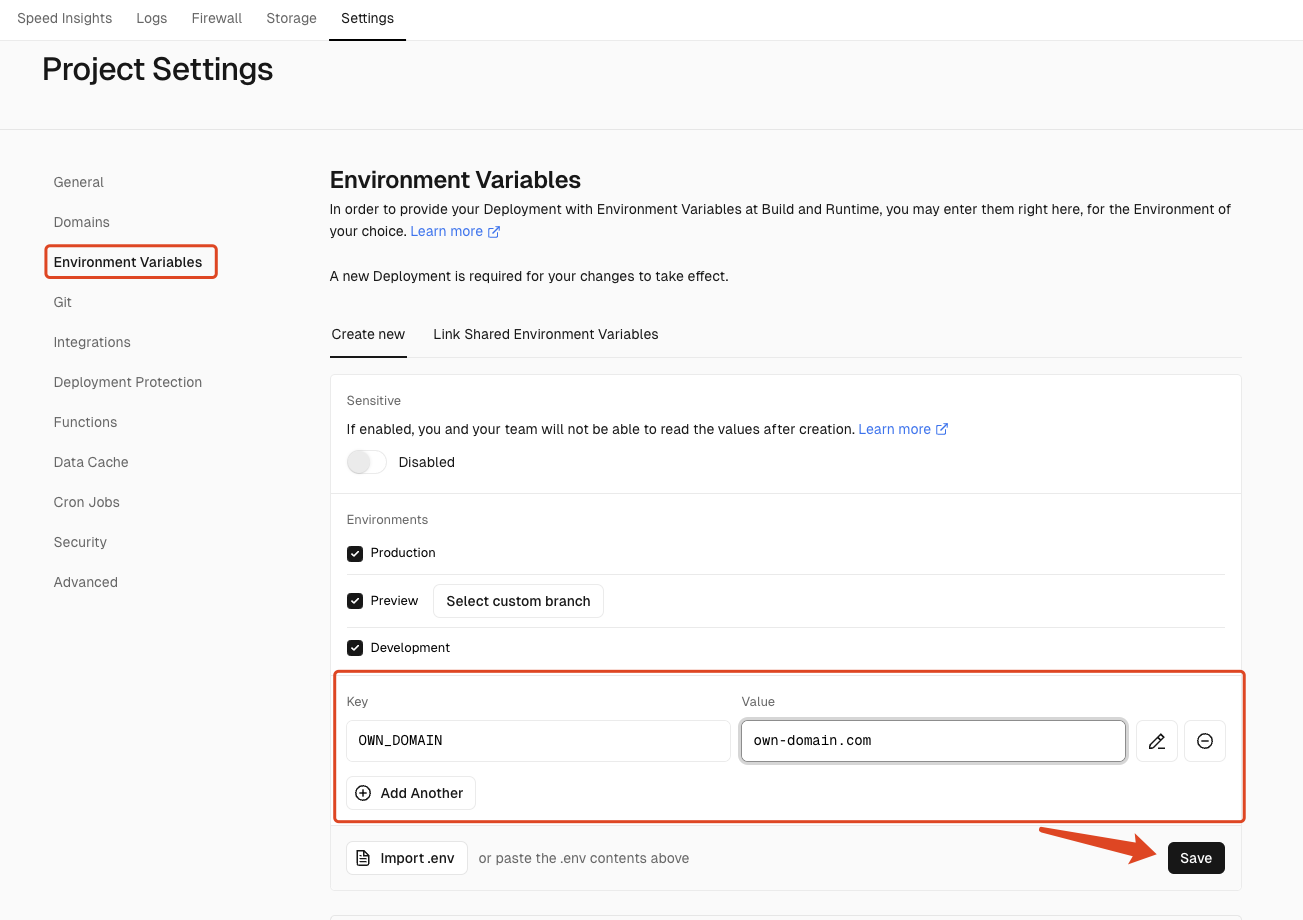Open the Learn more link under Sensitive
Image resolution: width=1303 pixels, height=920 pixels.
(x=895, y=429)
